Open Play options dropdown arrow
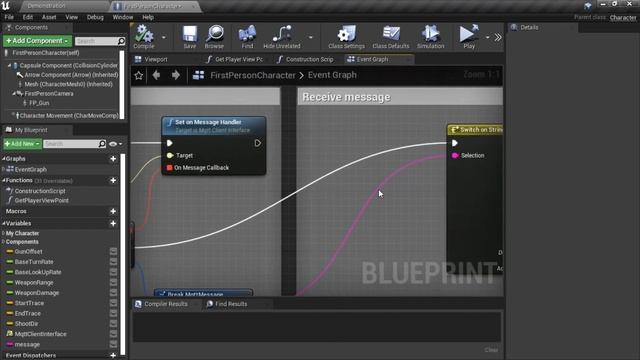 pyautogui.click(x=487, y=38)
